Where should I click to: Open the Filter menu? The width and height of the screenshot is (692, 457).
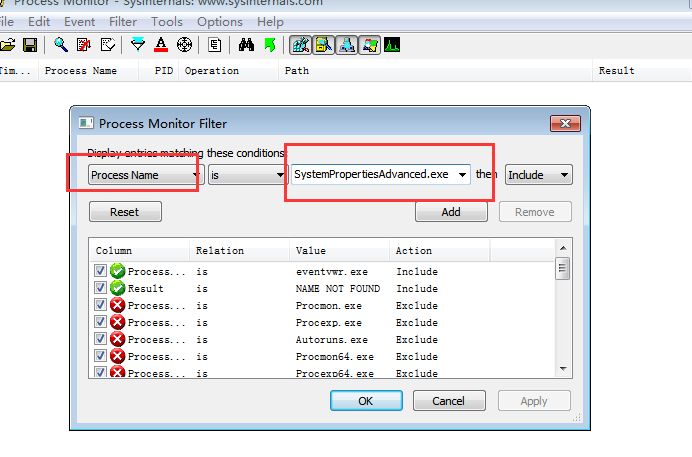pyautogui.click(x=123, y=22)
